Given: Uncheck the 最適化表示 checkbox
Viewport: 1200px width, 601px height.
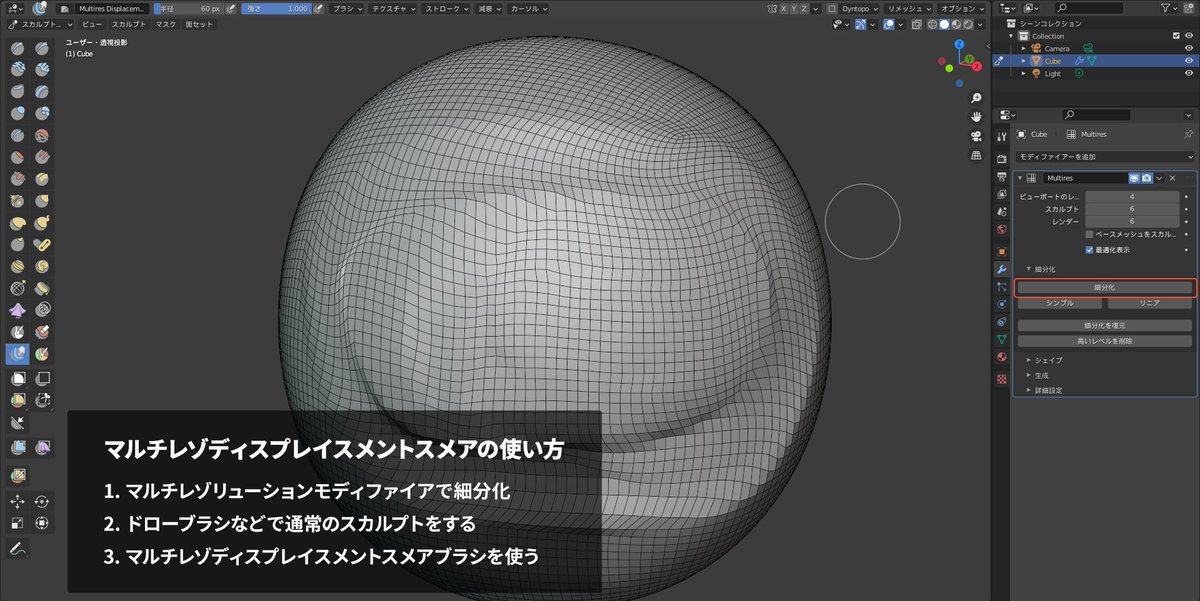Looking at the screenshot, I should point(1090,250).
